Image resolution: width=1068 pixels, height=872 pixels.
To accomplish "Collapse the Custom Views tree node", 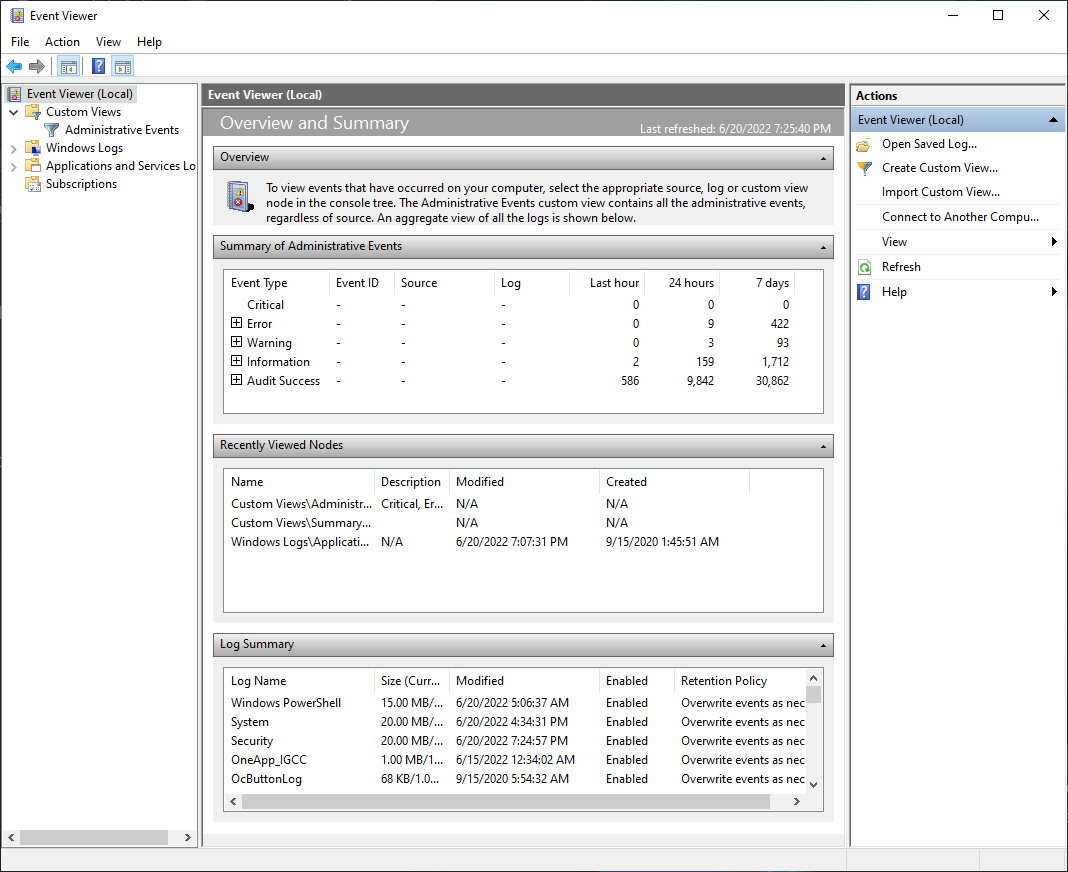I will [x=14, y=112].
